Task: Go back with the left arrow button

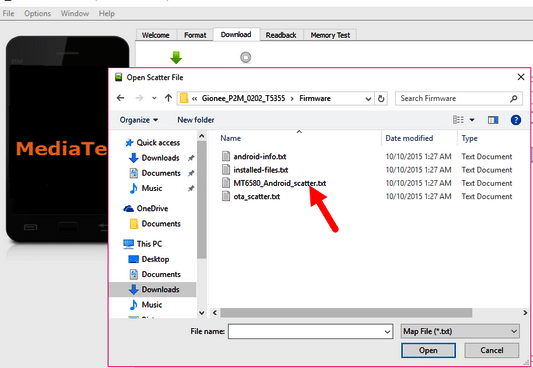Action: tap(120, 98)
